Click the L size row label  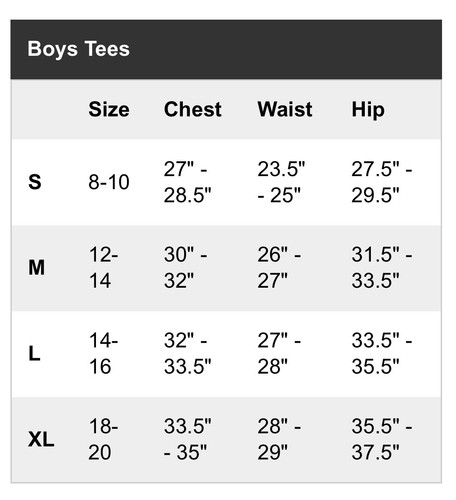tap(34, 354)
